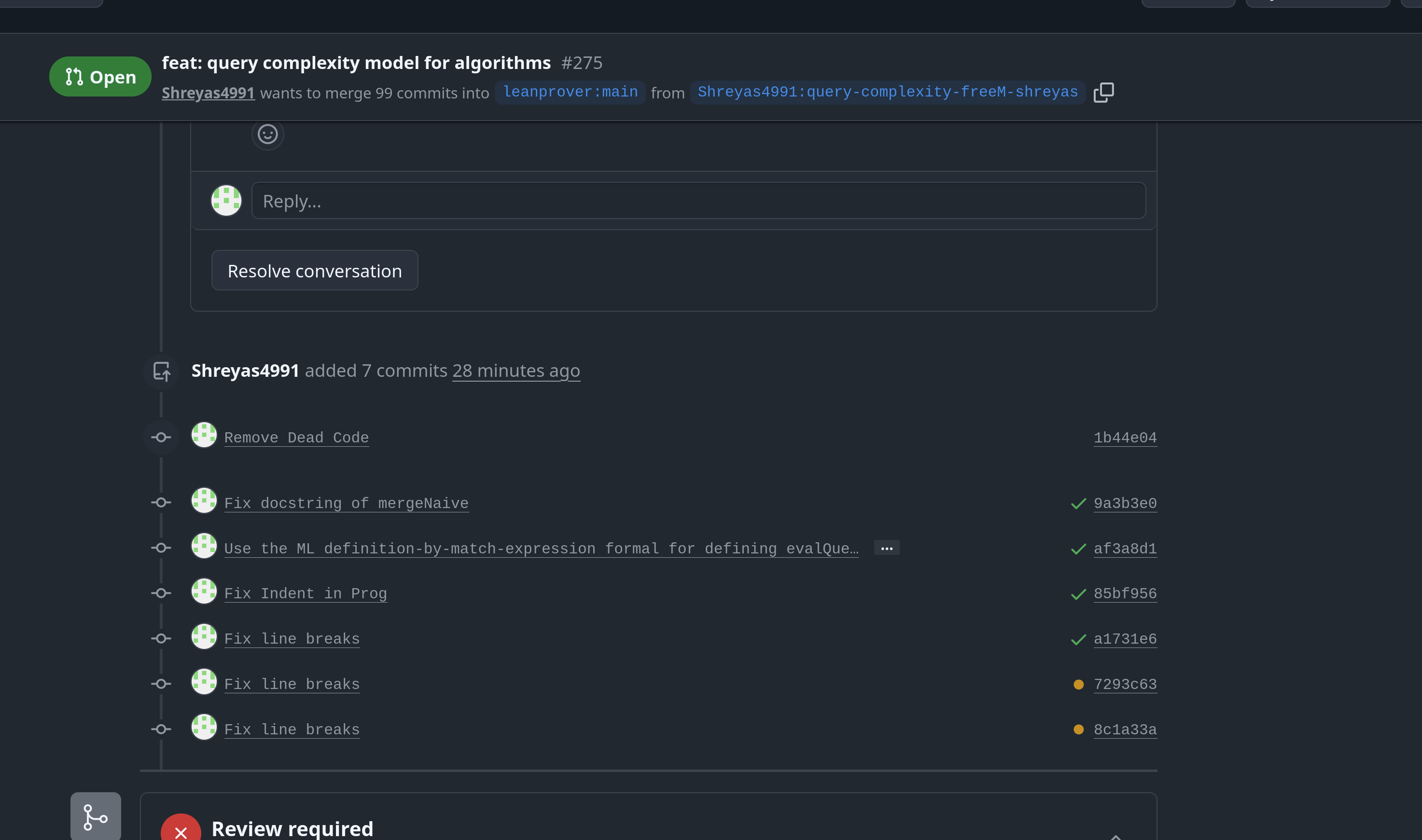Viewport: 1422px width, 840px height.
Task: Click the Resolve conversation button
Action: pyautogui.click(x=314, y=271)
